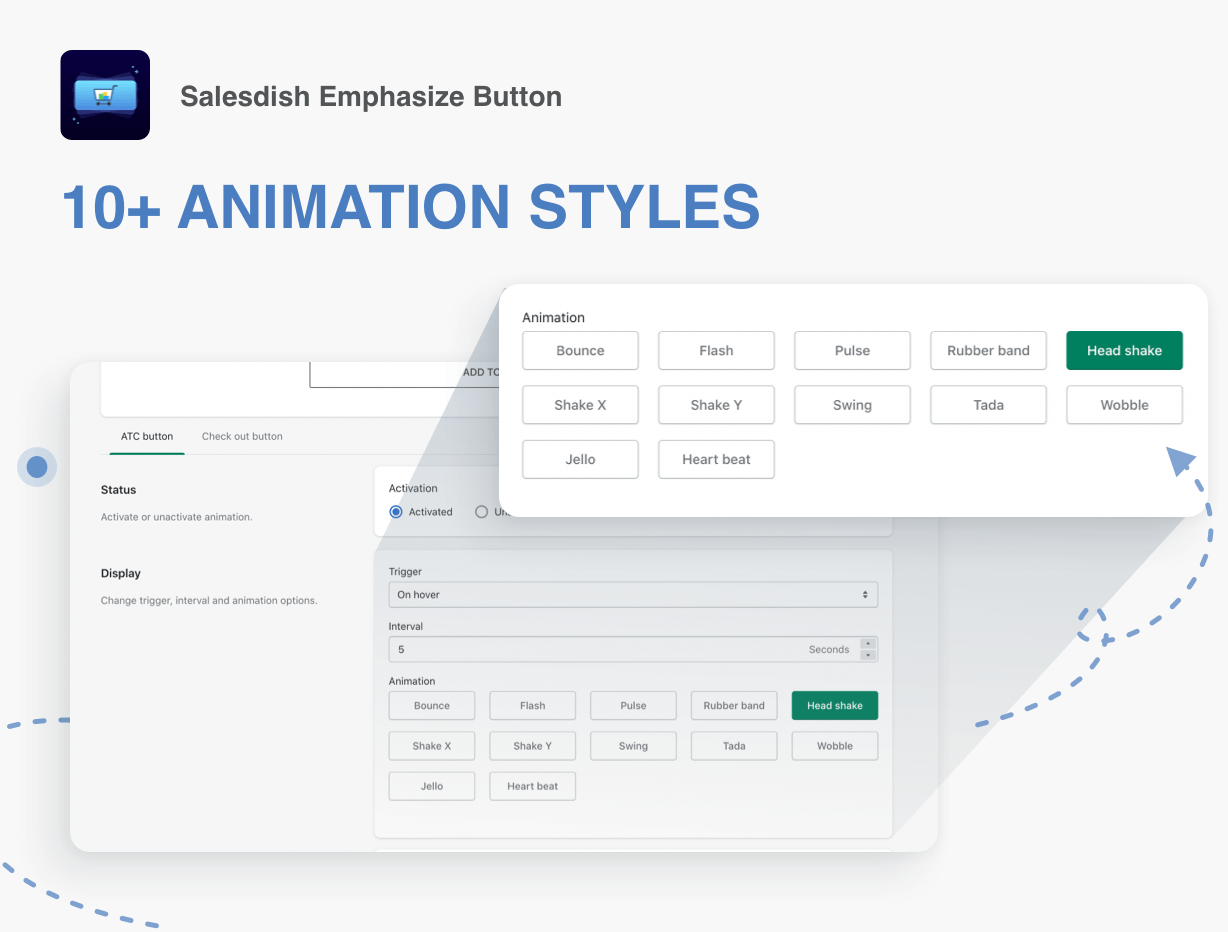1228x932 pixels.
Task: Pick Flash in the settings panel Animation list
Action: pyautogui.click(x=533, y=706)
